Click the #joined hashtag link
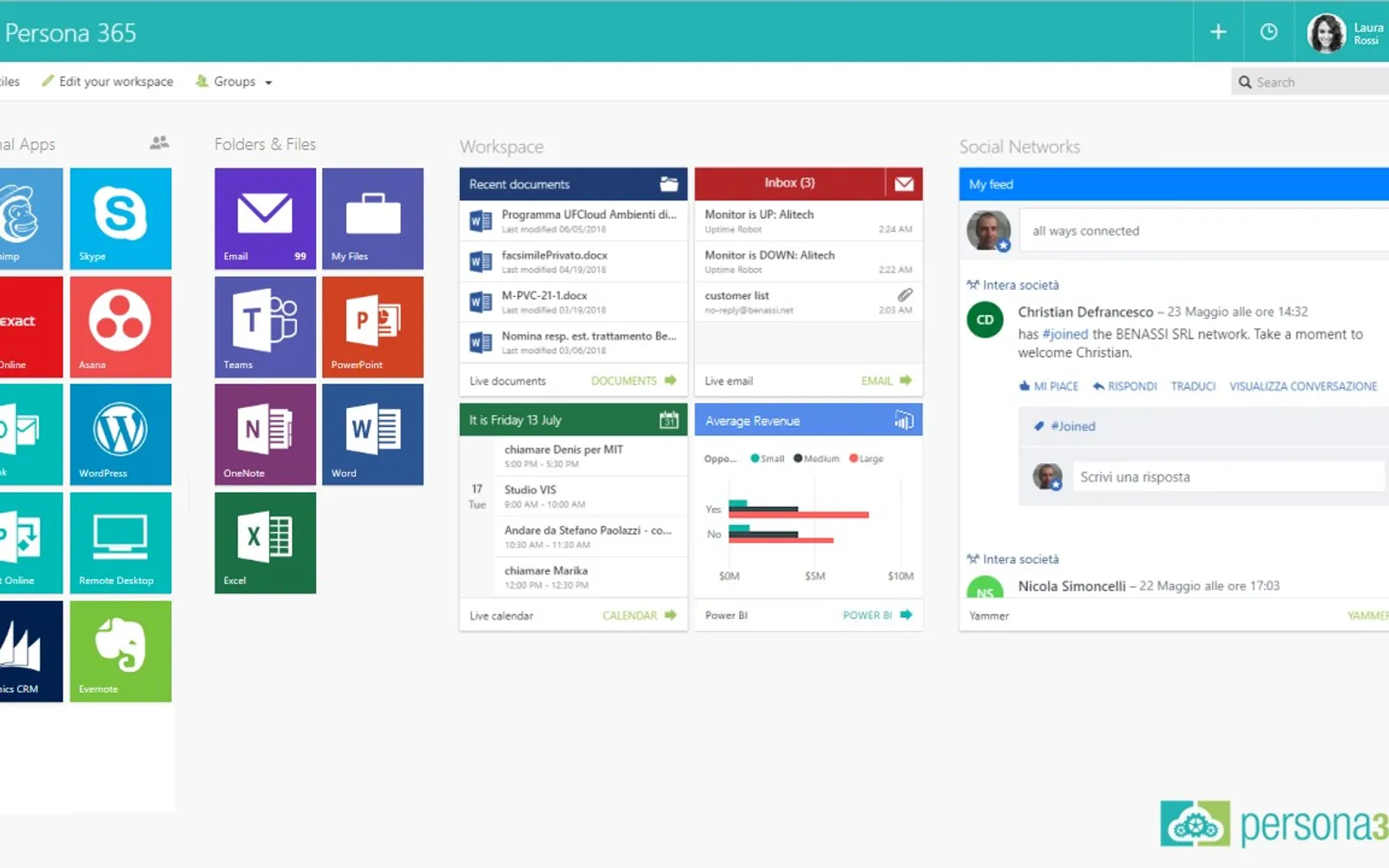1389x868 pixels. point(1065,334)
